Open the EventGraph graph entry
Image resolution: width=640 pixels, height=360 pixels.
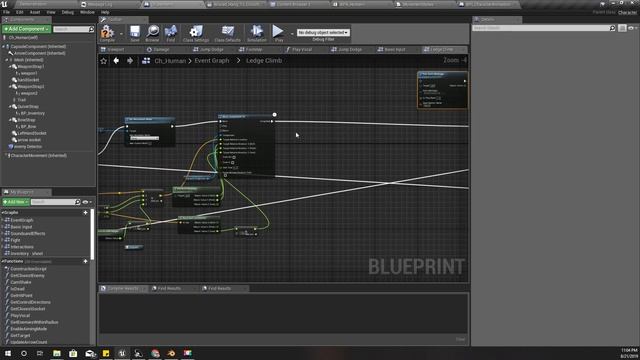tap(22, 220)
